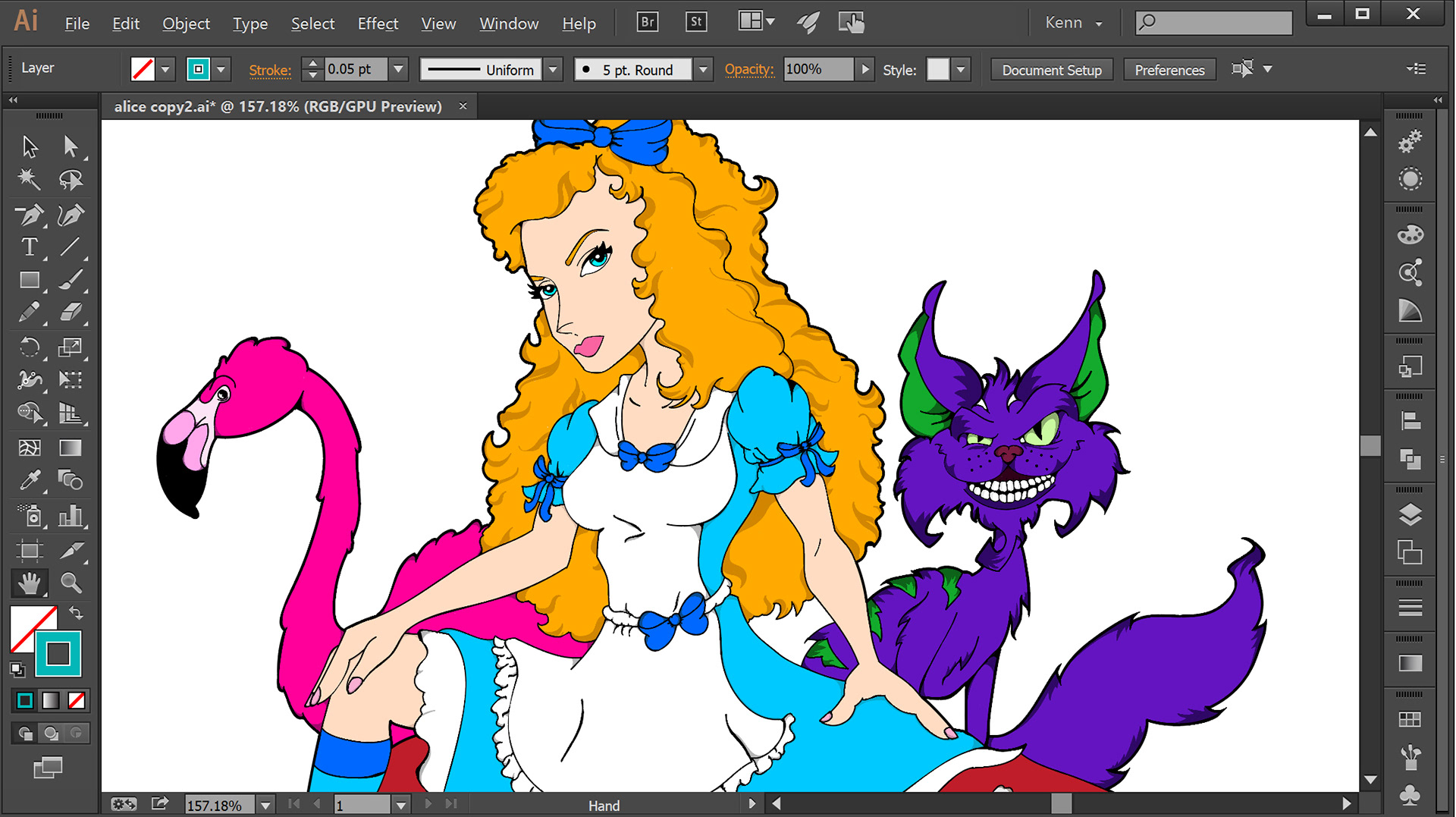The image size is (1456, 817).
Task: Open fill color dropdown arrow
Action: pyautogui.click(x=165, y=70)
